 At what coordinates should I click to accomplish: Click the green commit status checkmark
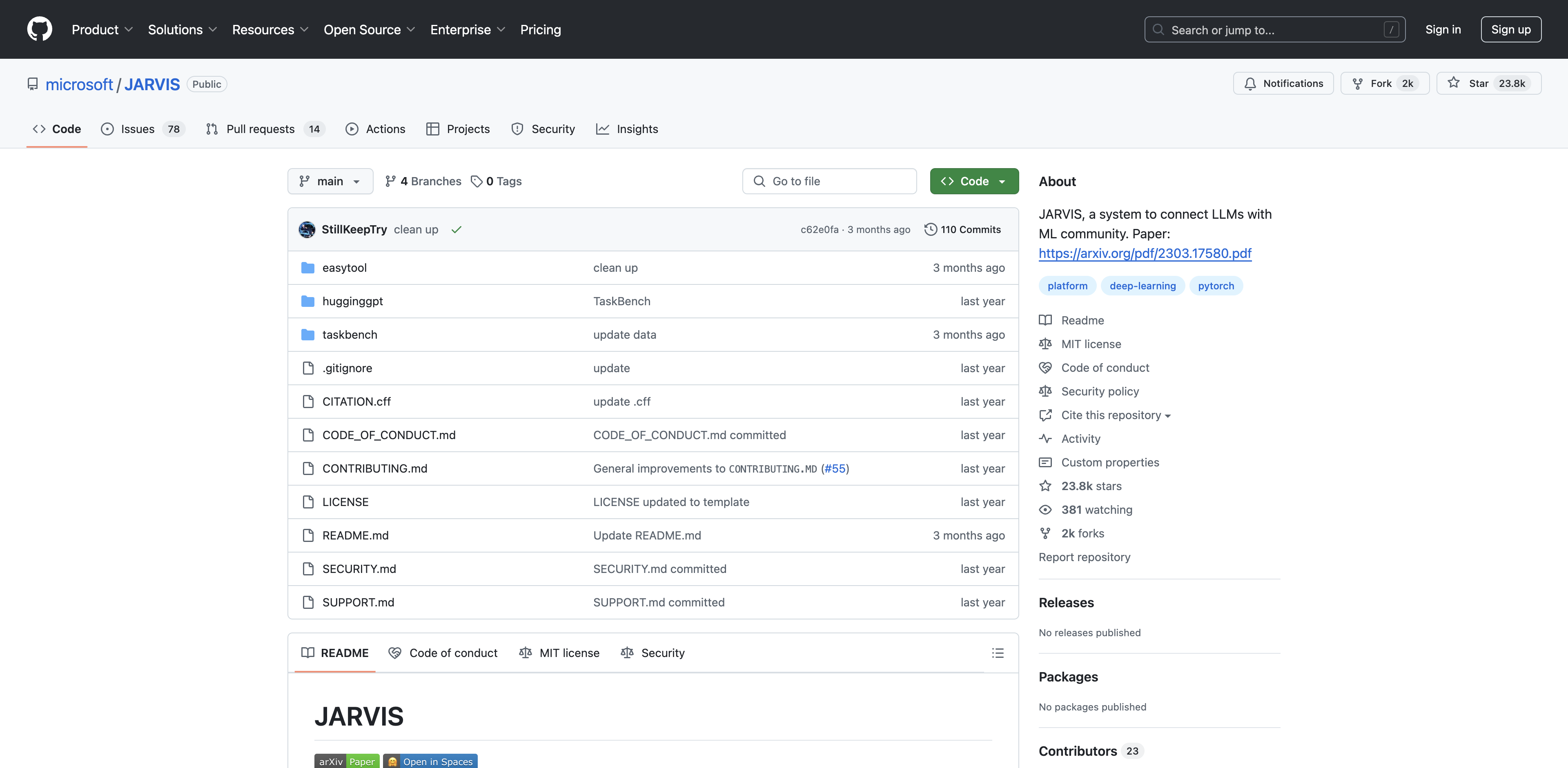pyautogui.click(x=457, y=229)
